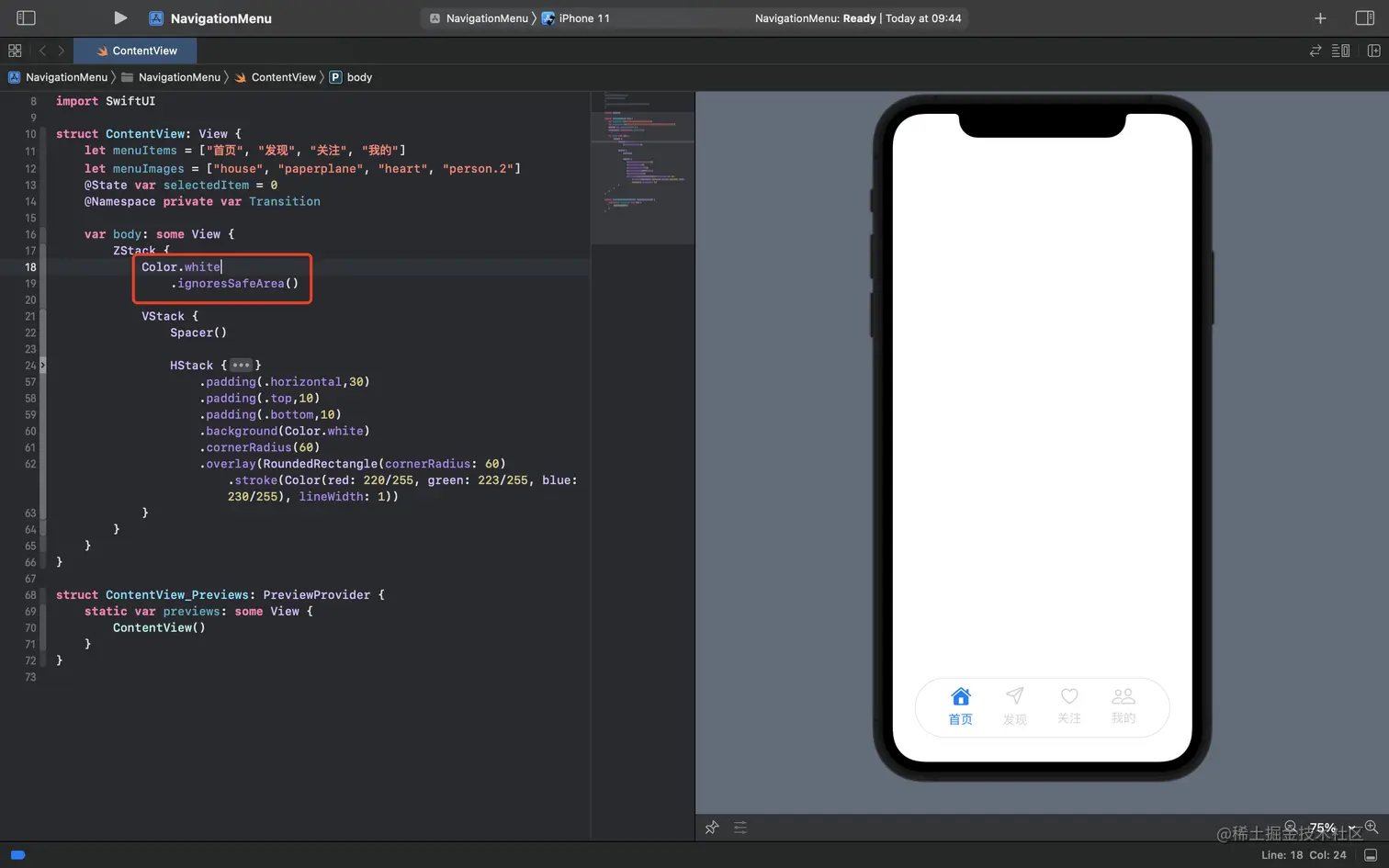The image size is (1389, 868).
Task: Expand the folded HStack ellipsis
Action: (242, 366)
